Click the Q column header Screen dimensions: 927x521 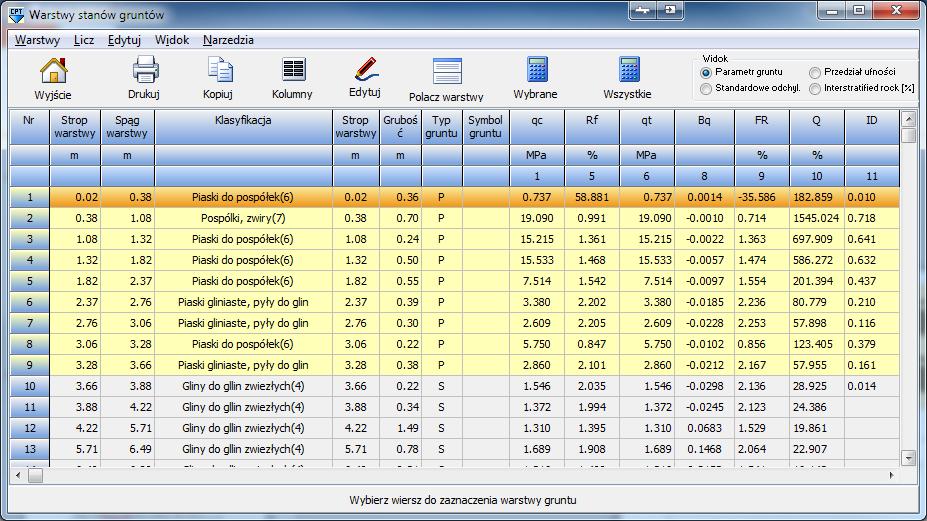[816, 127]
